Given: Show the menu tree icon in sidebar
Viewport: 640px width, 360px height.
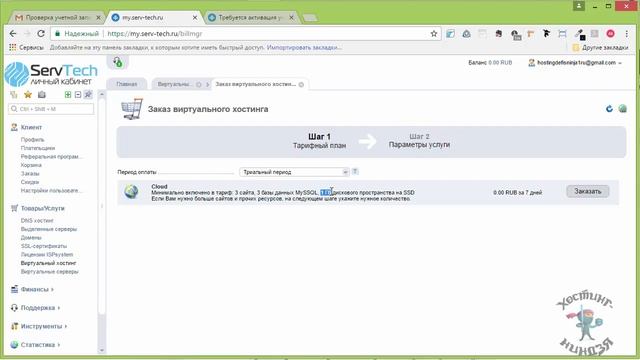Looking at the screenshot, I should coord(14,95).
